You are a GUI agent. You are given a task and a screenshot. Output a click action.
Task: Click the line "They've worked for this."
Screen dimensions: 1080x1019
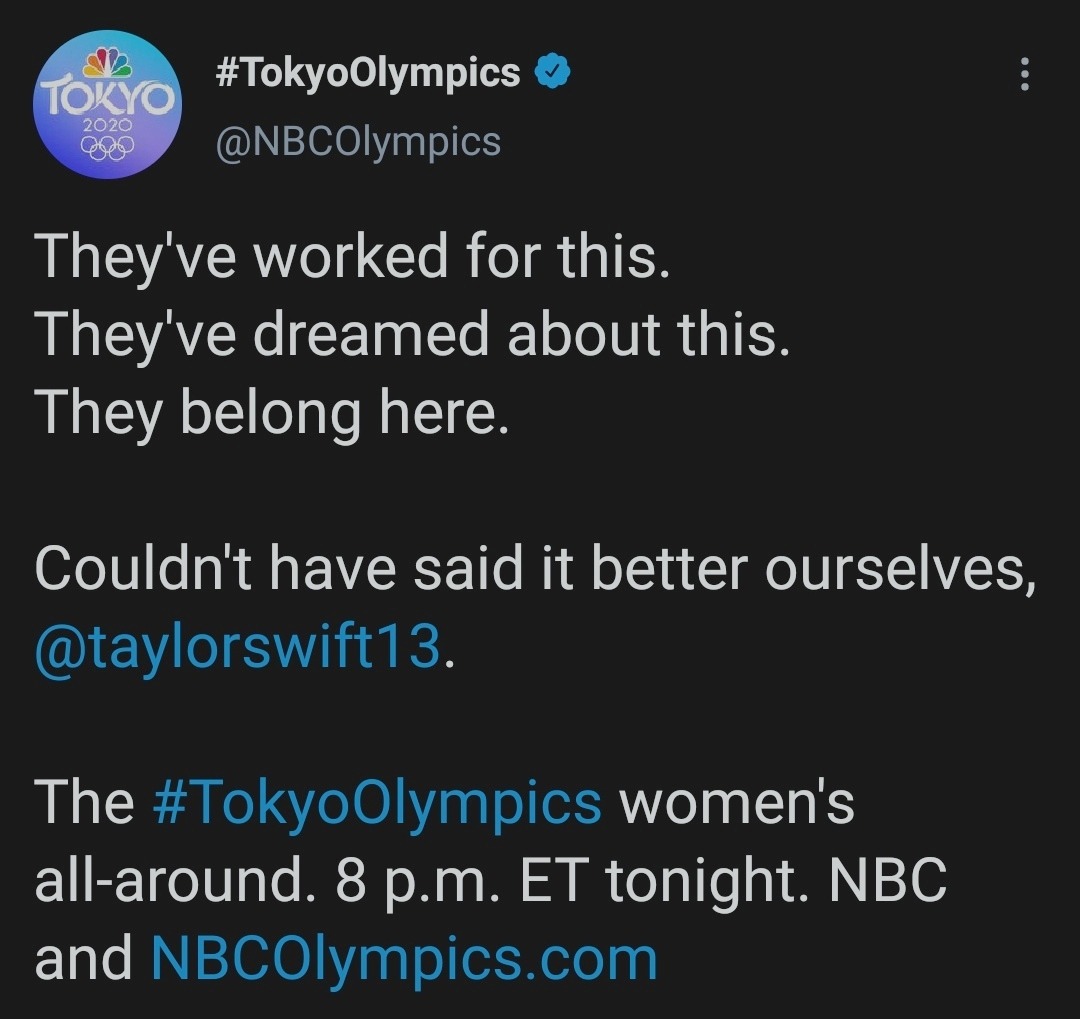353,256
